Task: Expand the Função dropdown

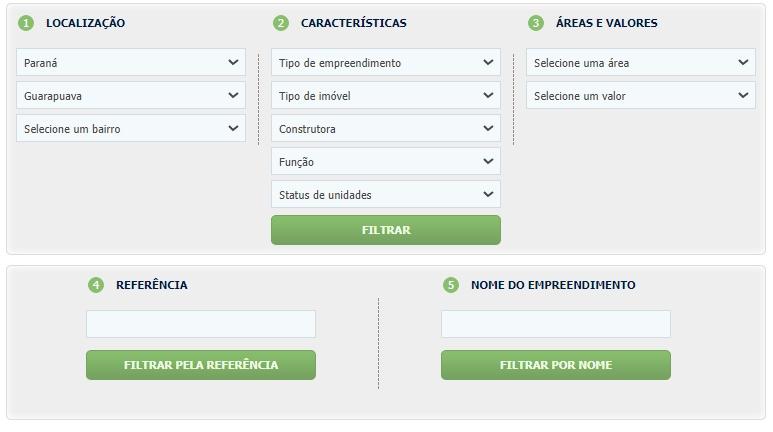Action: pyautogui.click(x=386, y=161)
